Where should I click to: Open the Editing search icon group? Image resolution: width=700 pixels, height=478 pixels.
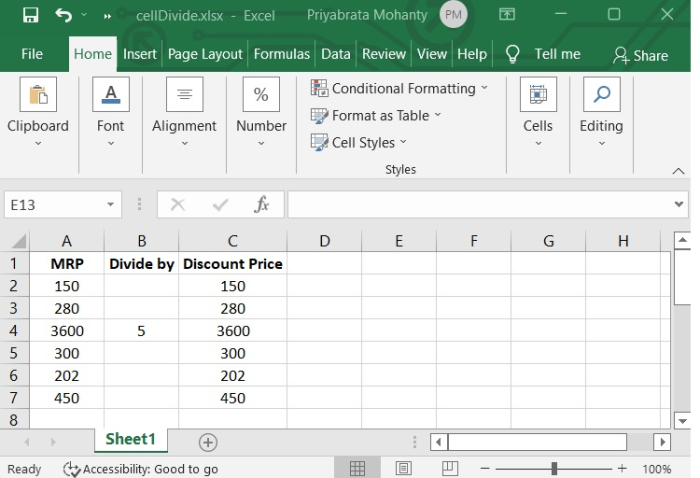pyautogui.click(x=601, y=96)
